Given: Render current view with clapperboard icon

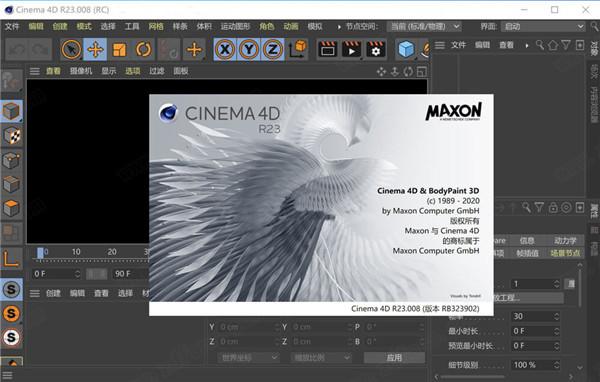Looking at the screenshot, I should coord(328,49).
